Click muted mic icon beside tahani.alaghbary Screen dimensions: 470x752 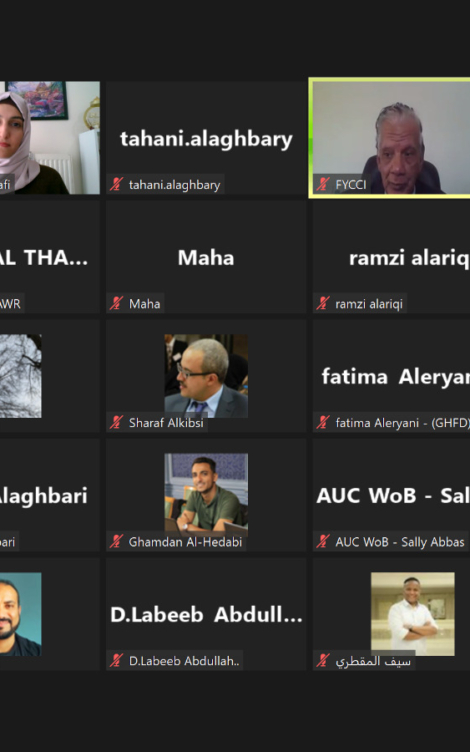tap(116, 184)
